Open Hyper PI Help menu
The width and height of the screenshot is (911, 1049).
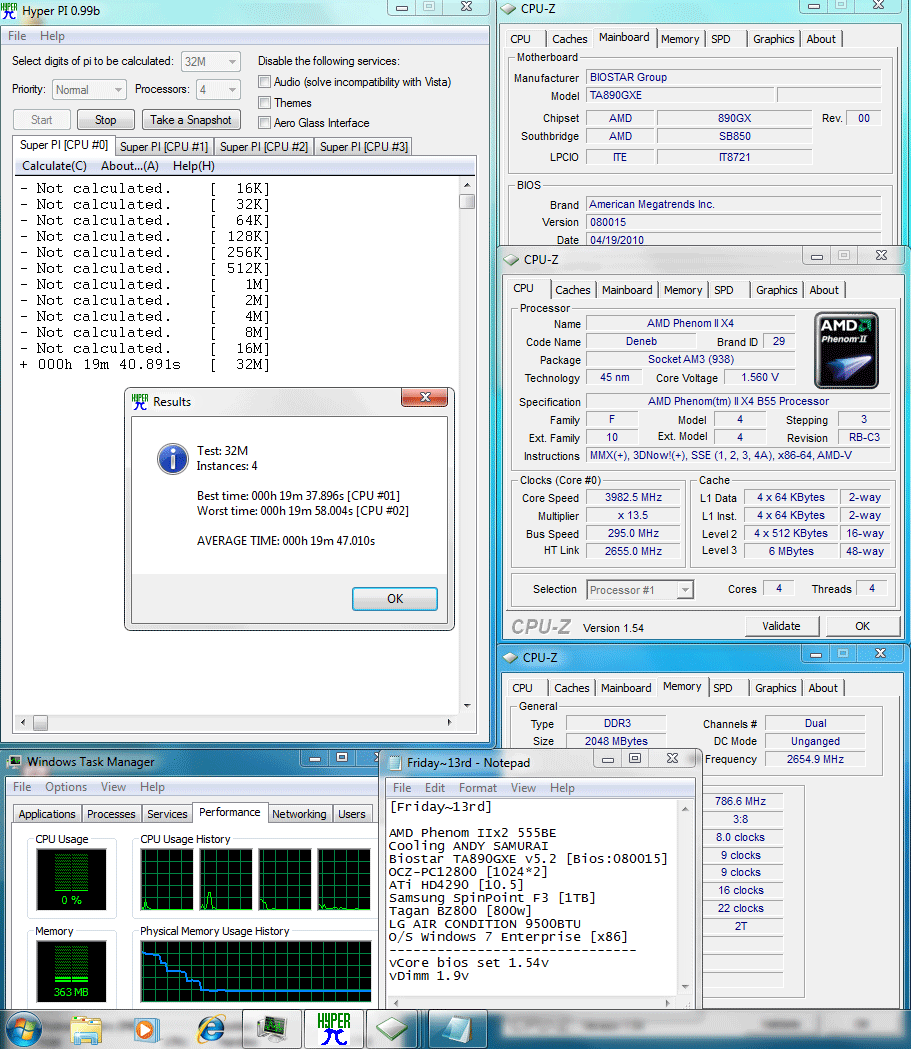pyautogui.click(x=52, y=36)
